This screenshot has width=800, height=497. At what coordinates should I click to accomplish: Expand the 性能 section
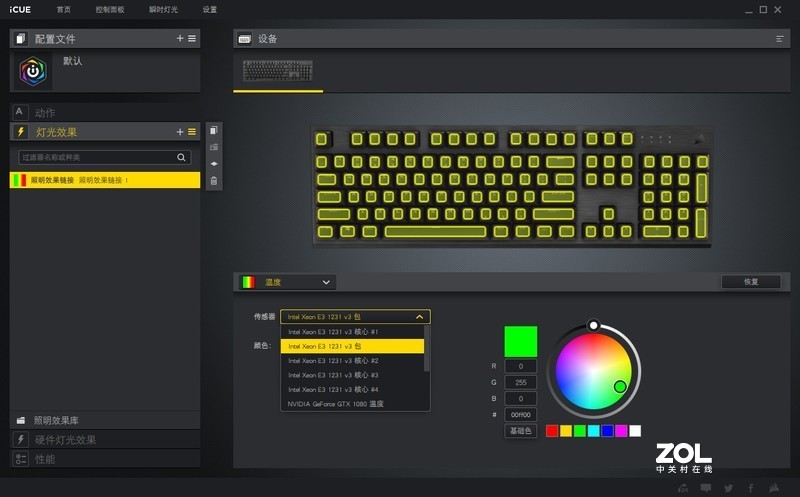[105, 459]
